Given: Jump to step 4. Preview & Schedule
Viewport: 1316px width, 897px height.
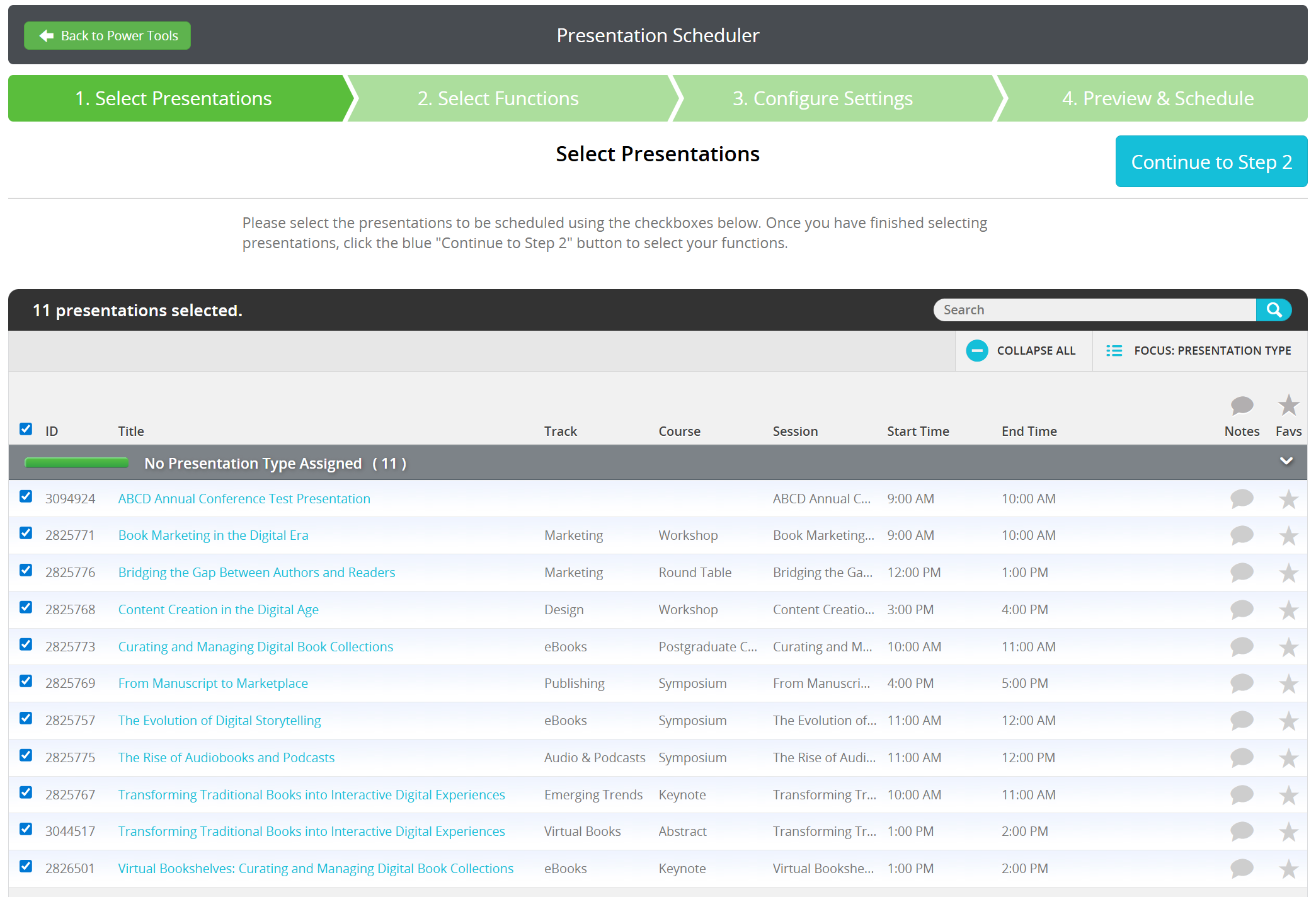Looking at the screenshot, I should [1157, 99].
